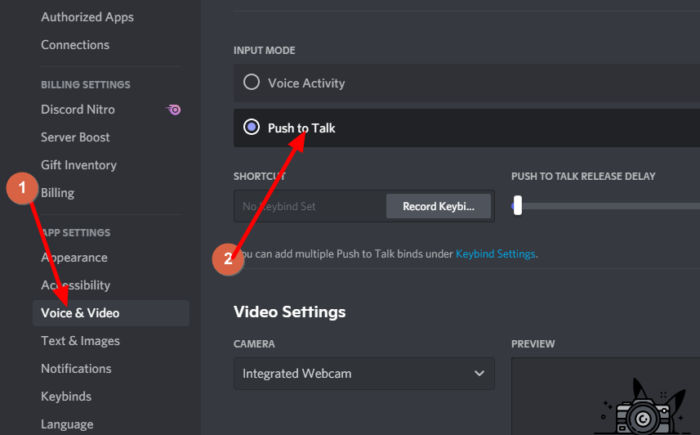Image resolution: width=700 pixels, height=435 pixels.
Task: Open Server Boost settings
Action: pos(76,137)
